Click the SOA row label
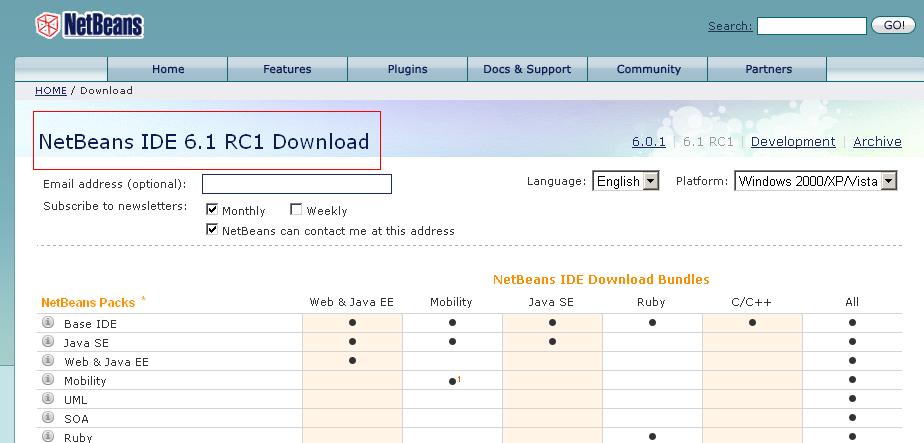This screenshot has height=443, width=924. 76,419
